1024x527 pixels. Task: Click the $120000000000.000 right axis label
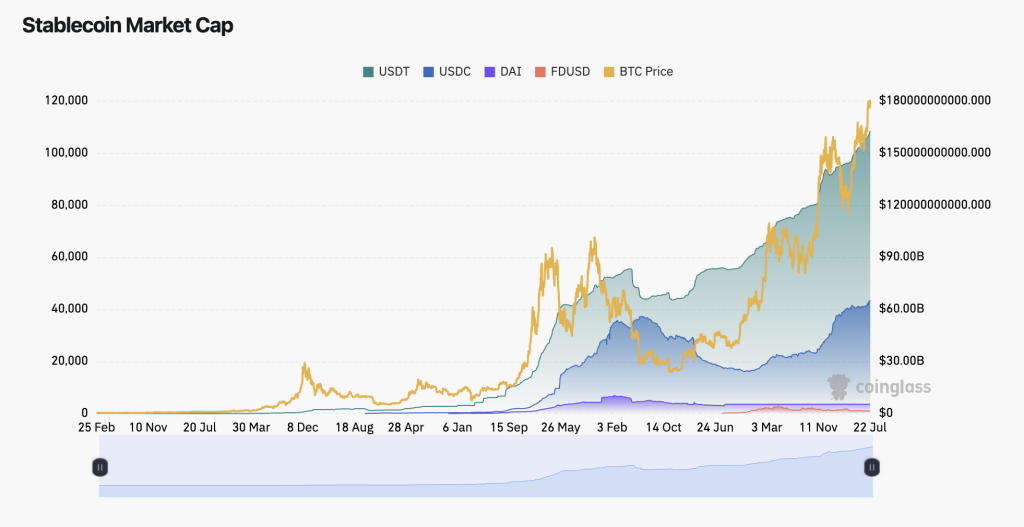click(x=935, y=204)
